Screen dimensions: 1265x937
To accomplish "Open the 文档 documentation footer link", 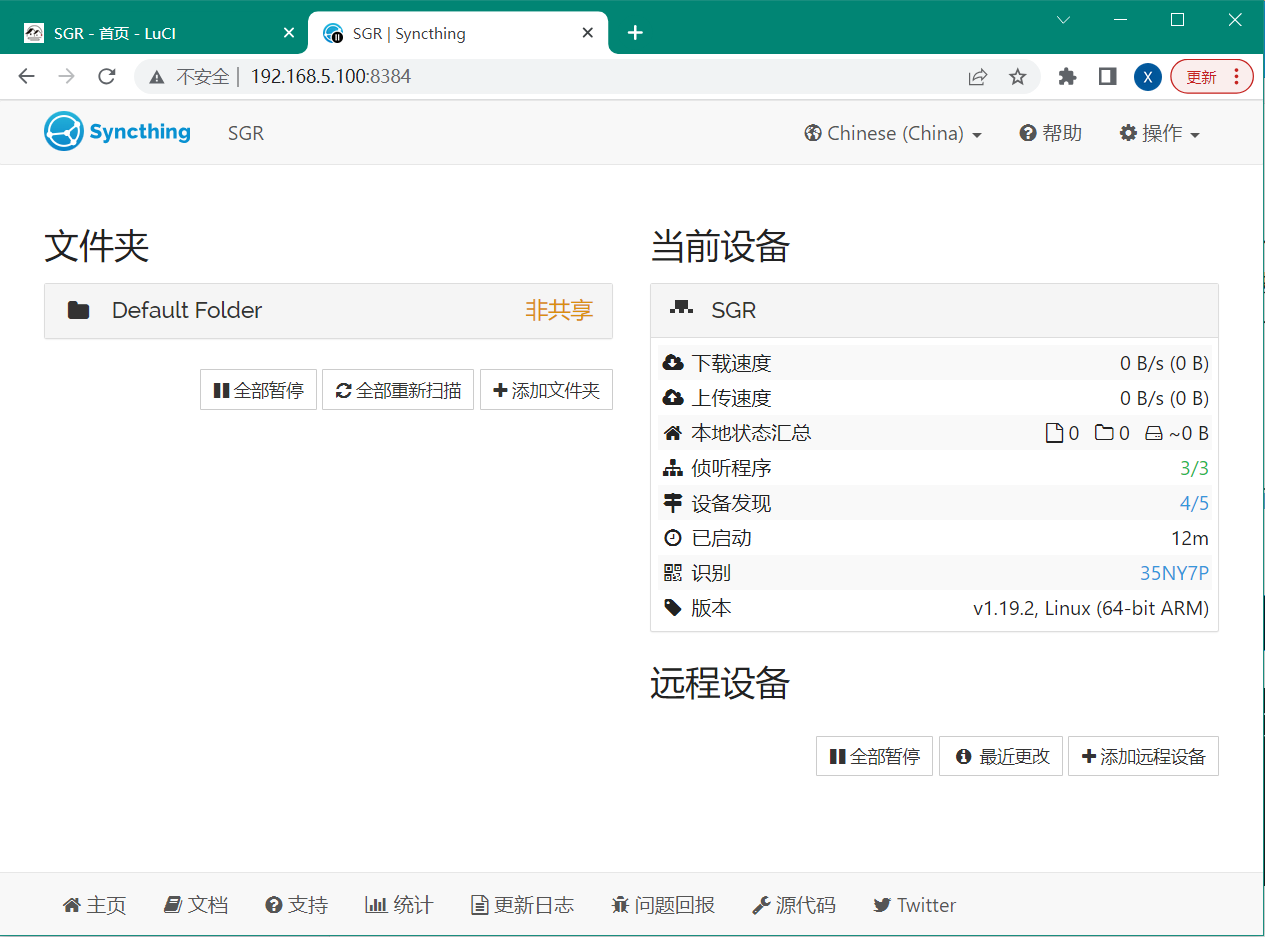I will pyautogui.click(x=196, y=905).
